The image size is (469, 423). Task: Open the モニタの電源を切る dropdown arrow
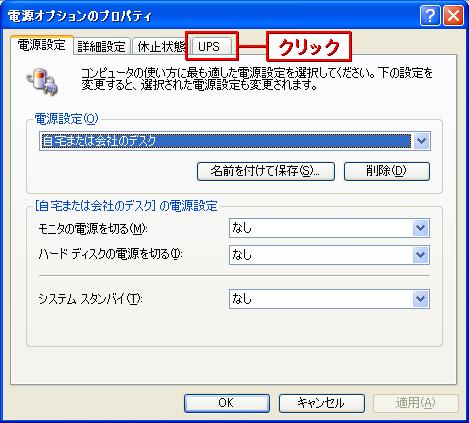pos(421,228)
